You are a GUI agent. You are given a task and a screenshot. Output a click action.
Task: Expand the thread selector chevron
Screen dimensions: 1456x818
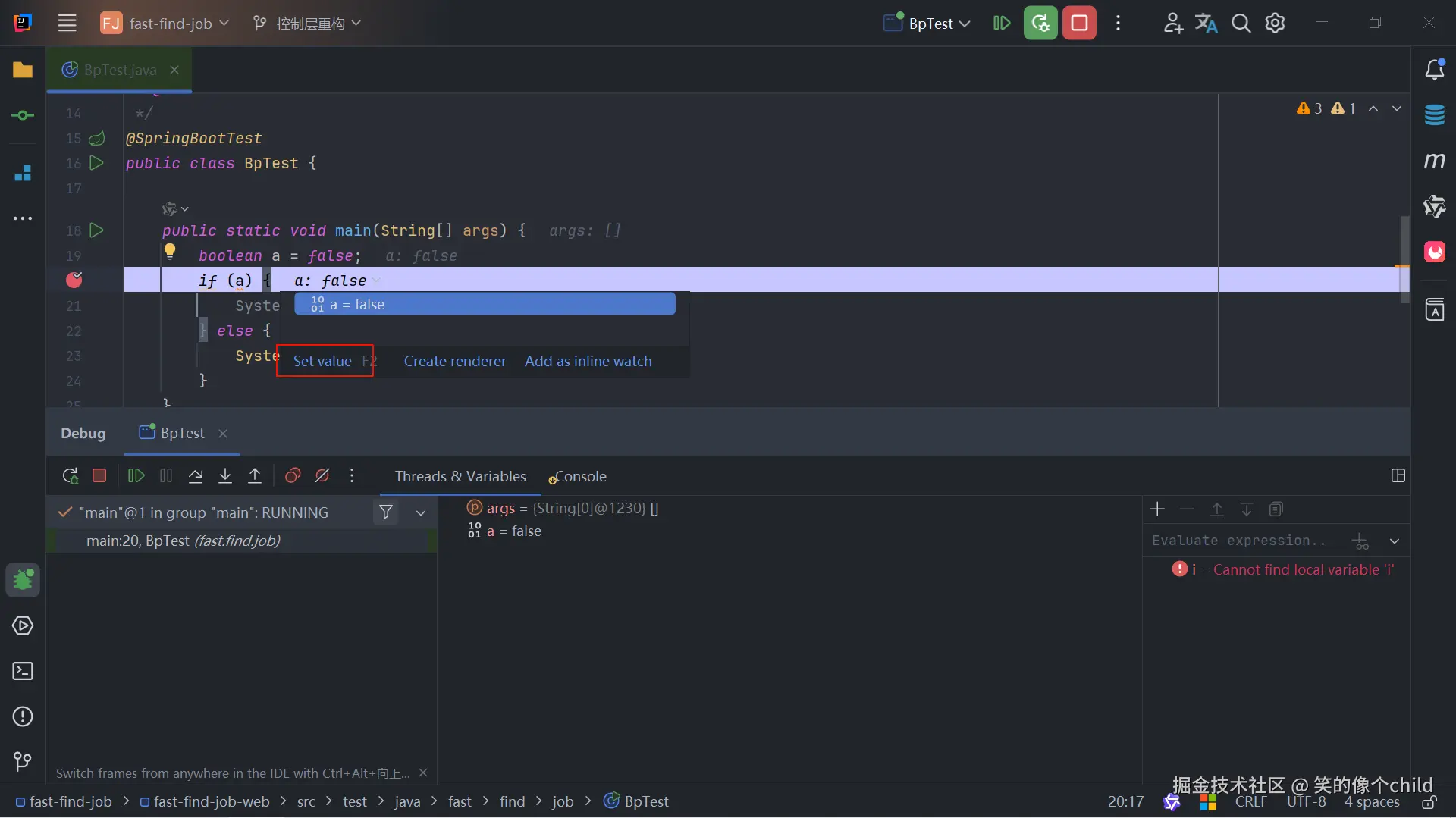421,512
